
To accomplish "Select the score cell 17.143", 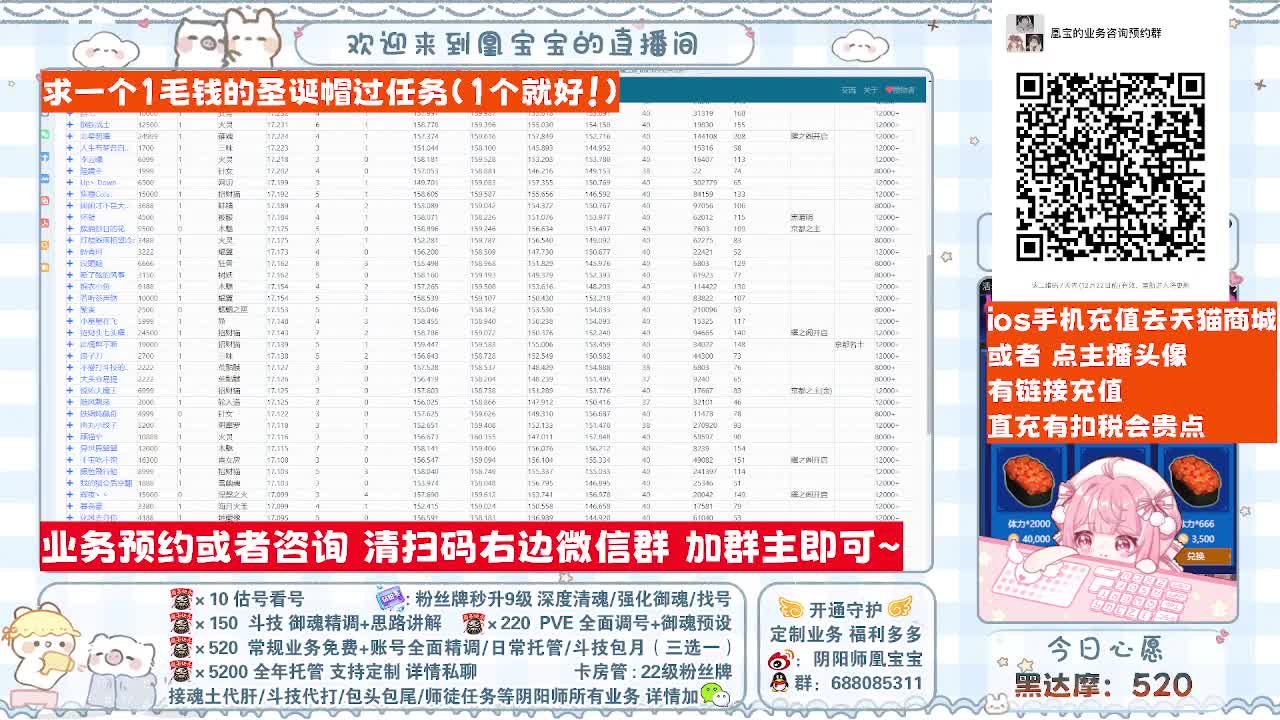I will click(277, 333).
